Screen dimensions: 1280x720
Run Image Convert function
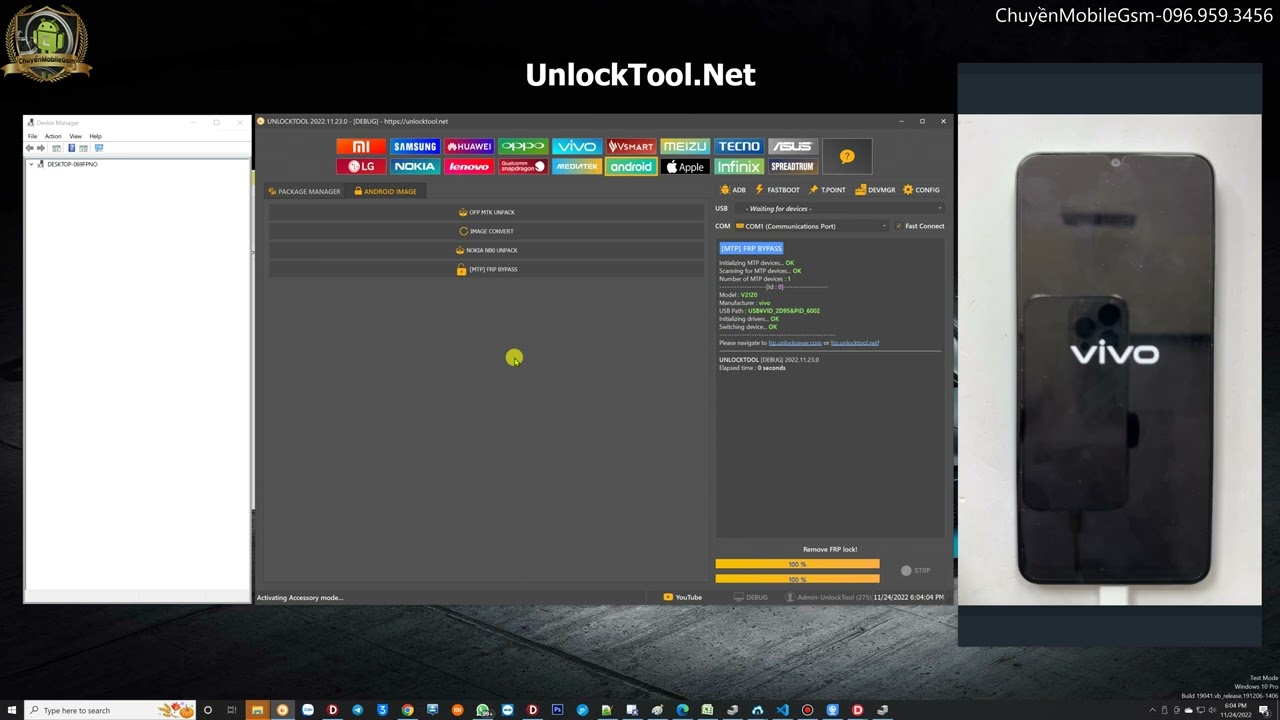tap(486, 231)
